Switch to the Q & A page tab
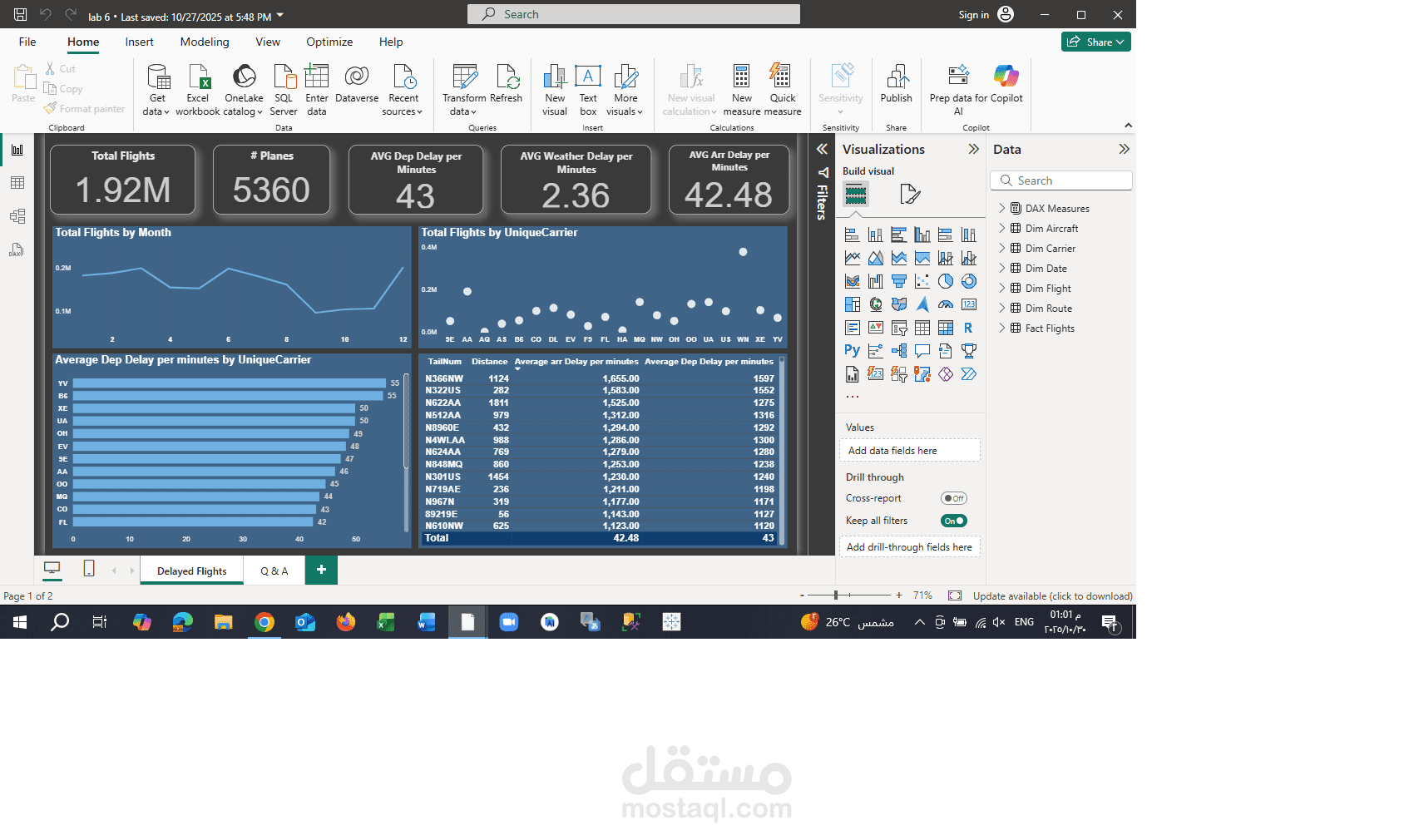 point(273,570)
